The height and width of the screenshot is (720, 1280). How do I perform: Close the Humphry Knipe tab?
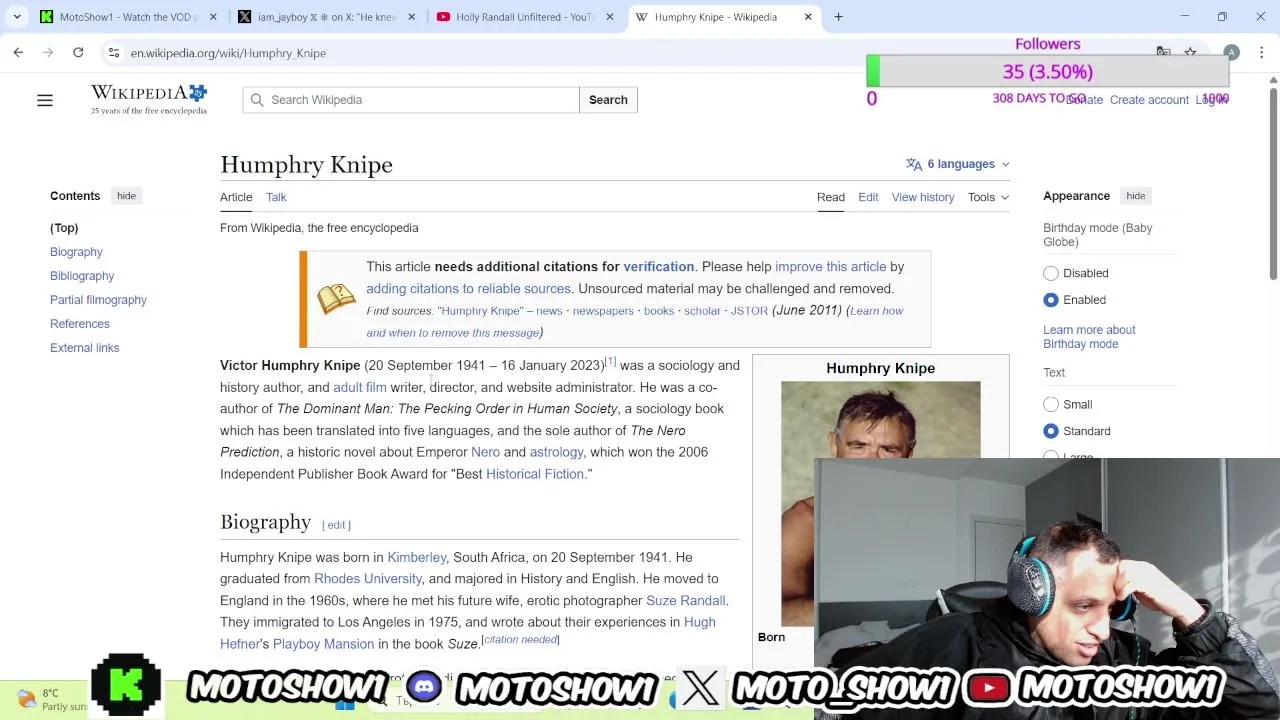(x=808, y=17)
